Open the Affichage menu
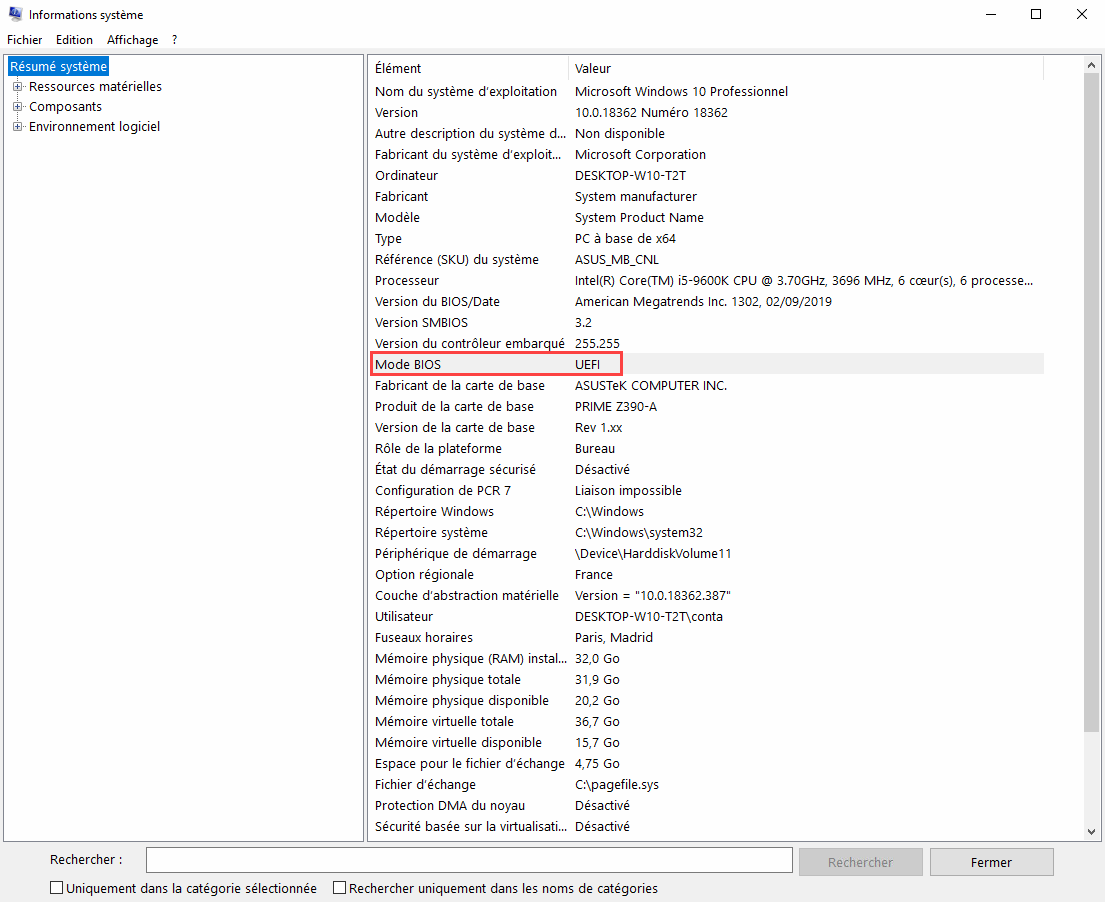 coord(132,40)
